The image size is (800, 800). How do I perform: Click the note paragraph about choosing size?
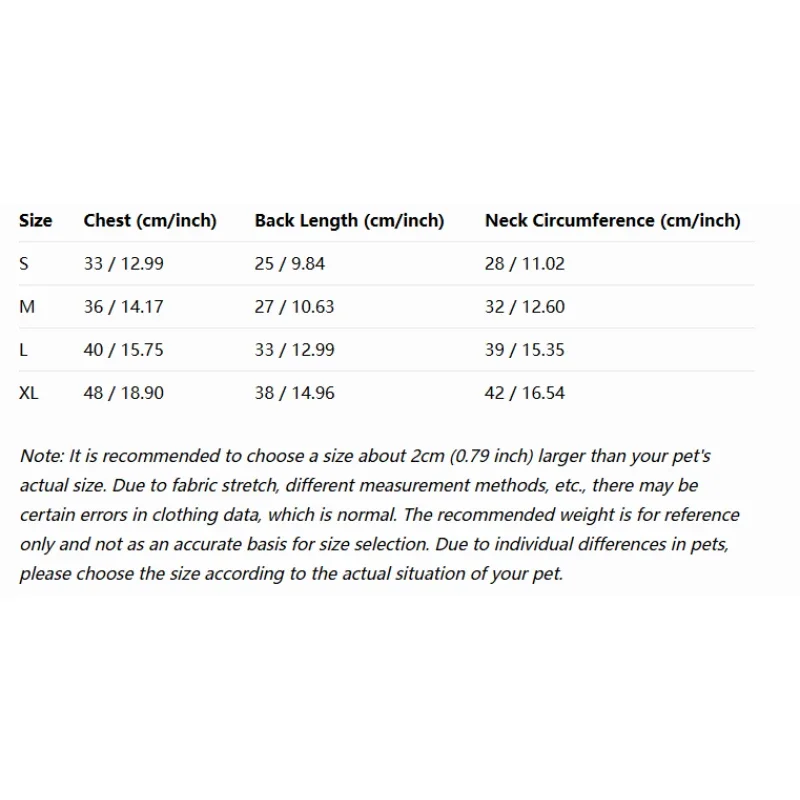pyautogui.click(x=380, y=515)
